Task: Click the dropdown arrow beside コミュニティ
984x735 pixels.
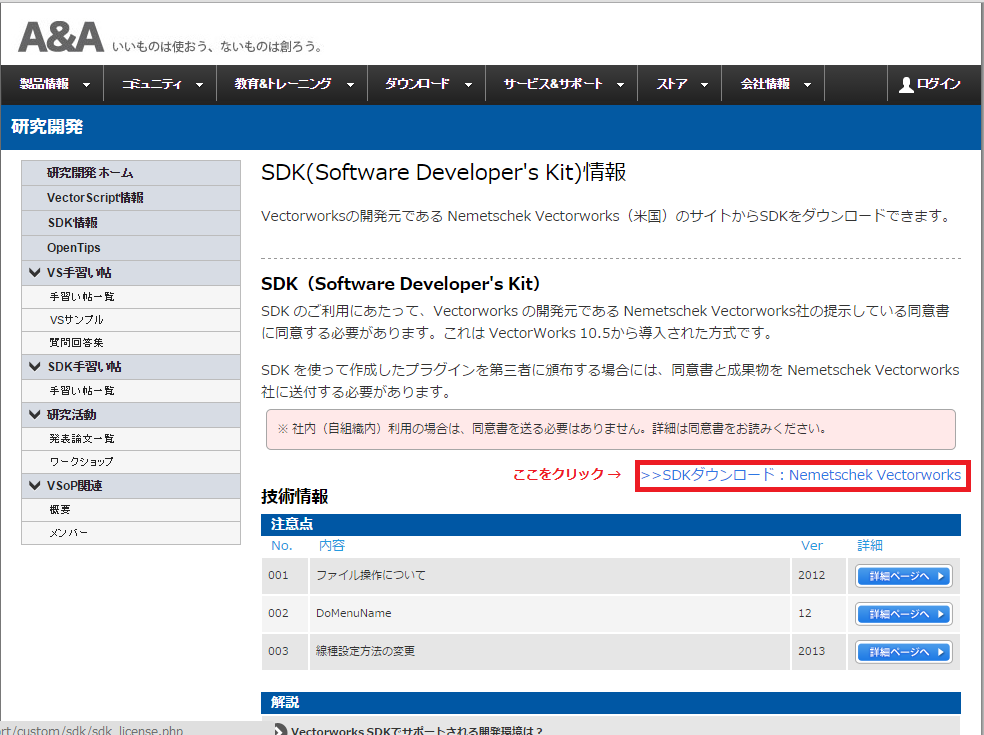Action: pos(200,85)
